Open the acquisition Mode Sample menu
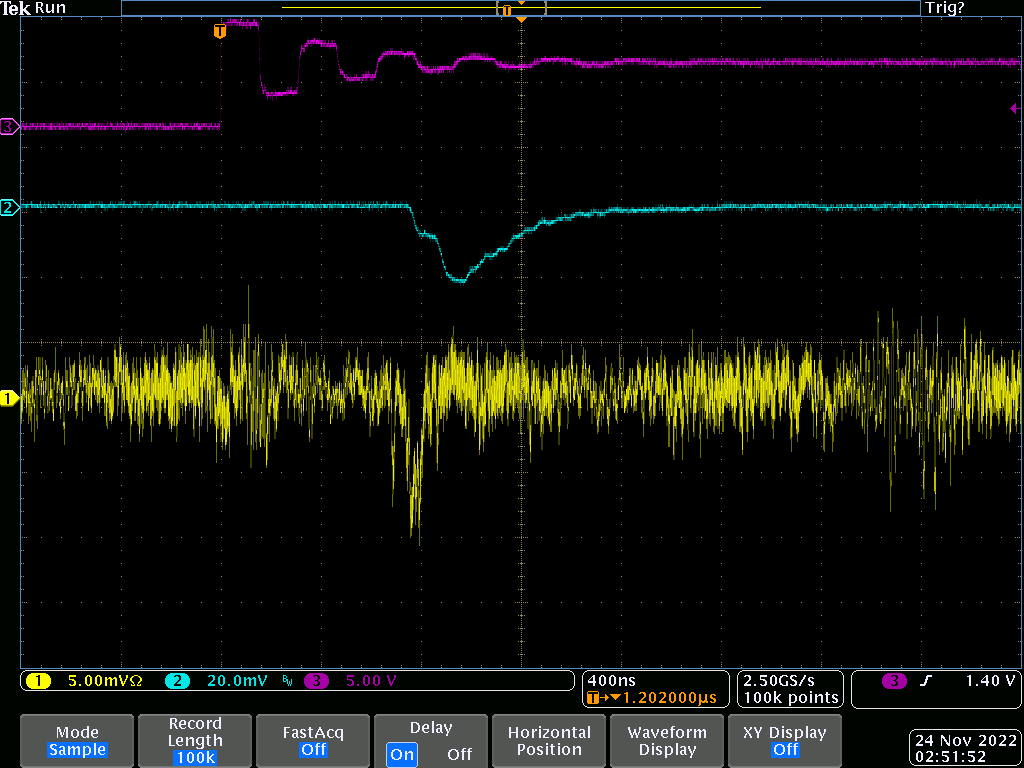 click(x=77, y=741)
